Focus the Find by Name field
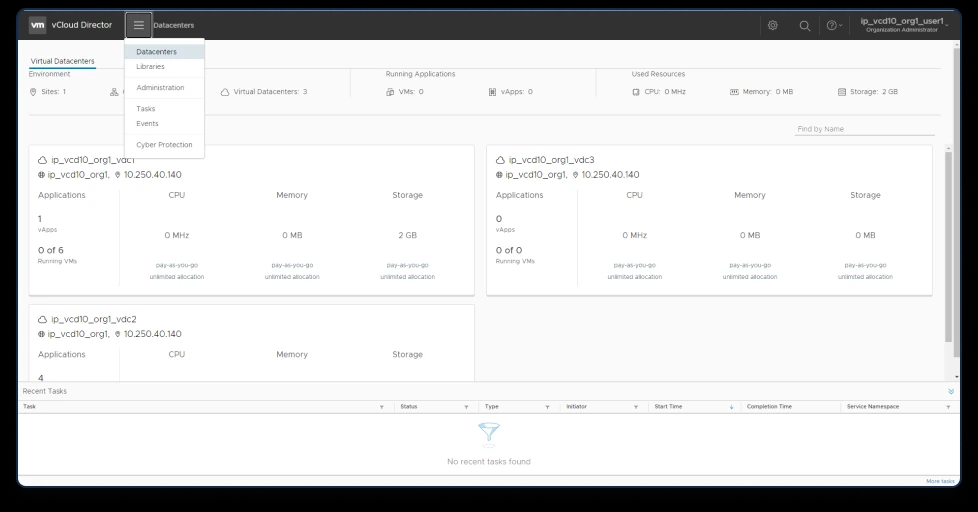The image size is (978, 512). 864,129
